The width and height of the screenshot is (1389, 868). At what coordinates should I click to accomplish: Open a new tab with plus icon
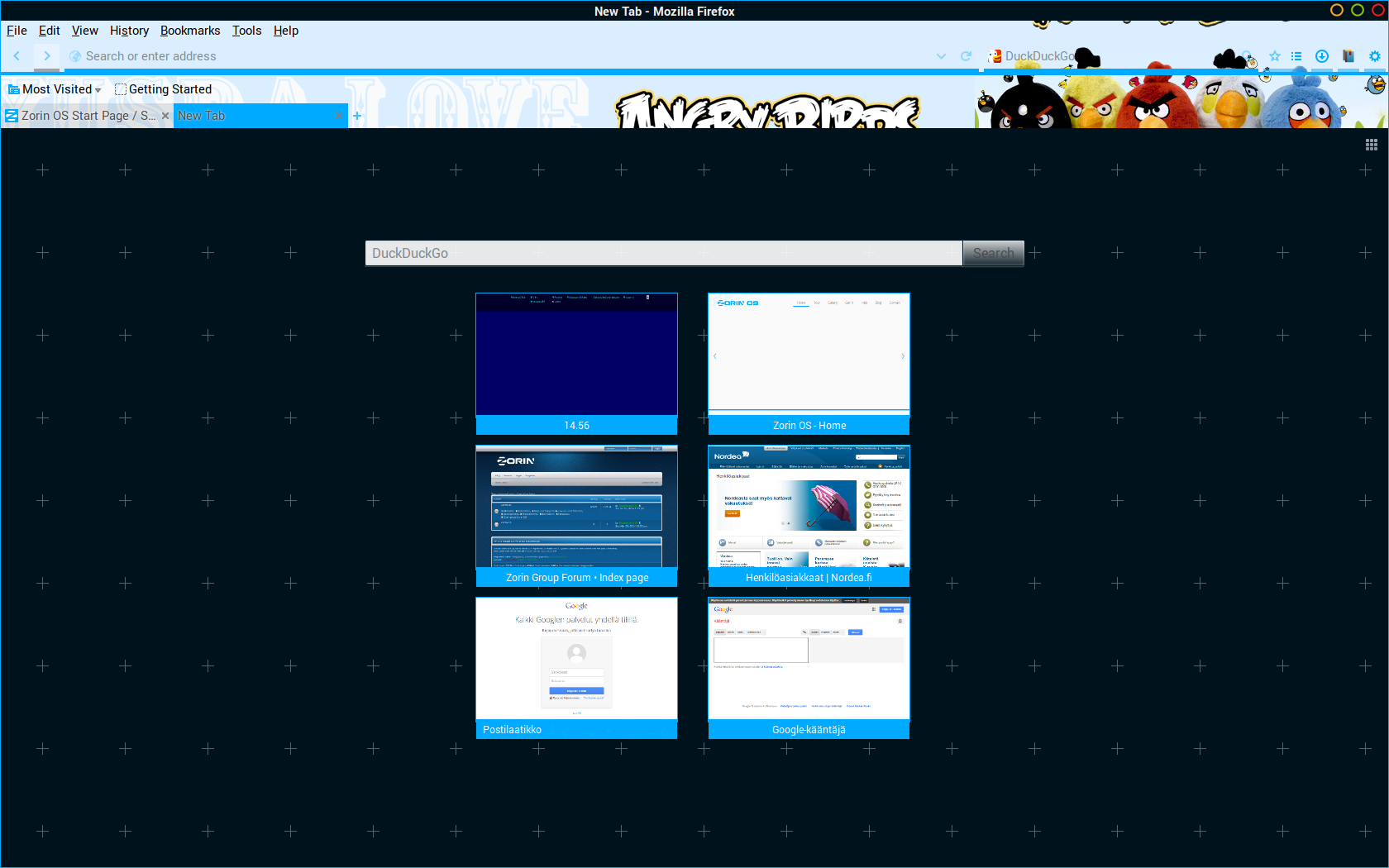coord(357,116)
